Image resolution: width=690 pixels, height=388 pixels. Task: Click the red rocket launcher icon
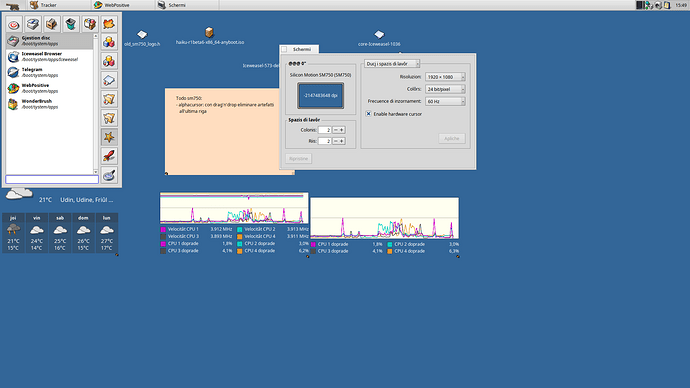[x=109, y=156]
